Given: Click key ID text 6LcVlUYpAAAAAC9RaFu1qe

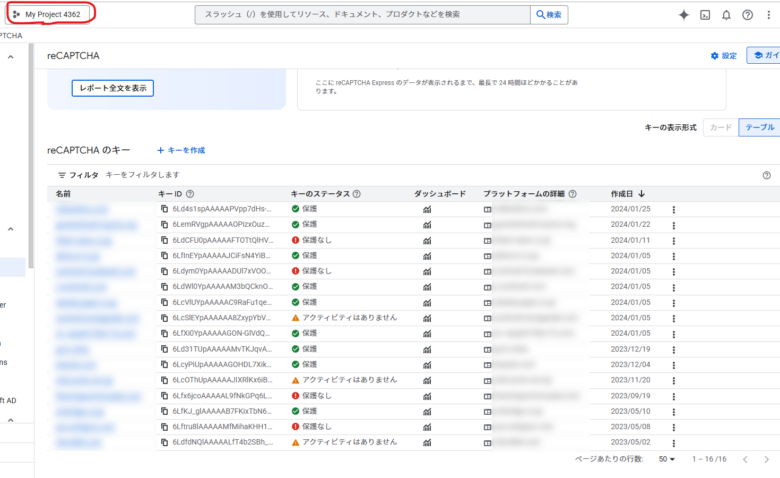Looking at the screenshot, I should pyautogui.click(x=222, y=302).
